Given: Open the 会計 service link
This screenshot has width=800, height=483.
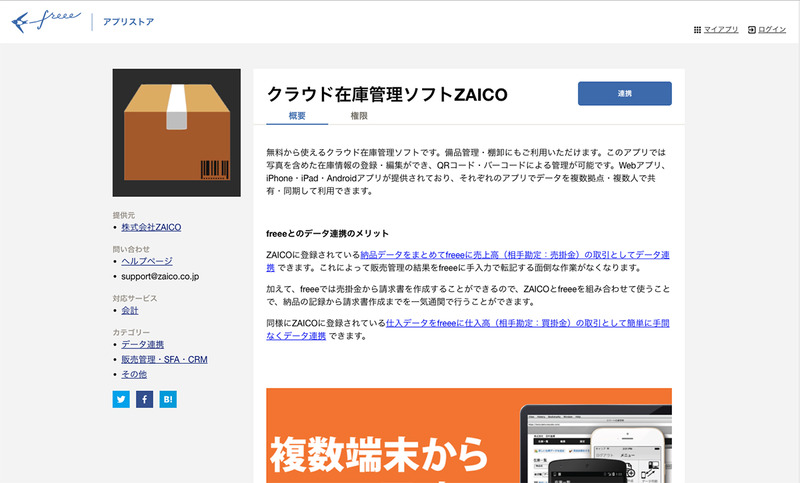Looking at the screenshot, I should 130,310.
